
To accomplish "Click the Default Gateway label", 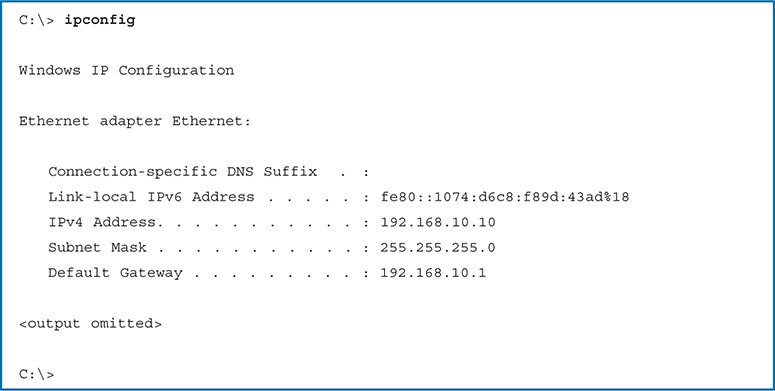I will point(115,273).
